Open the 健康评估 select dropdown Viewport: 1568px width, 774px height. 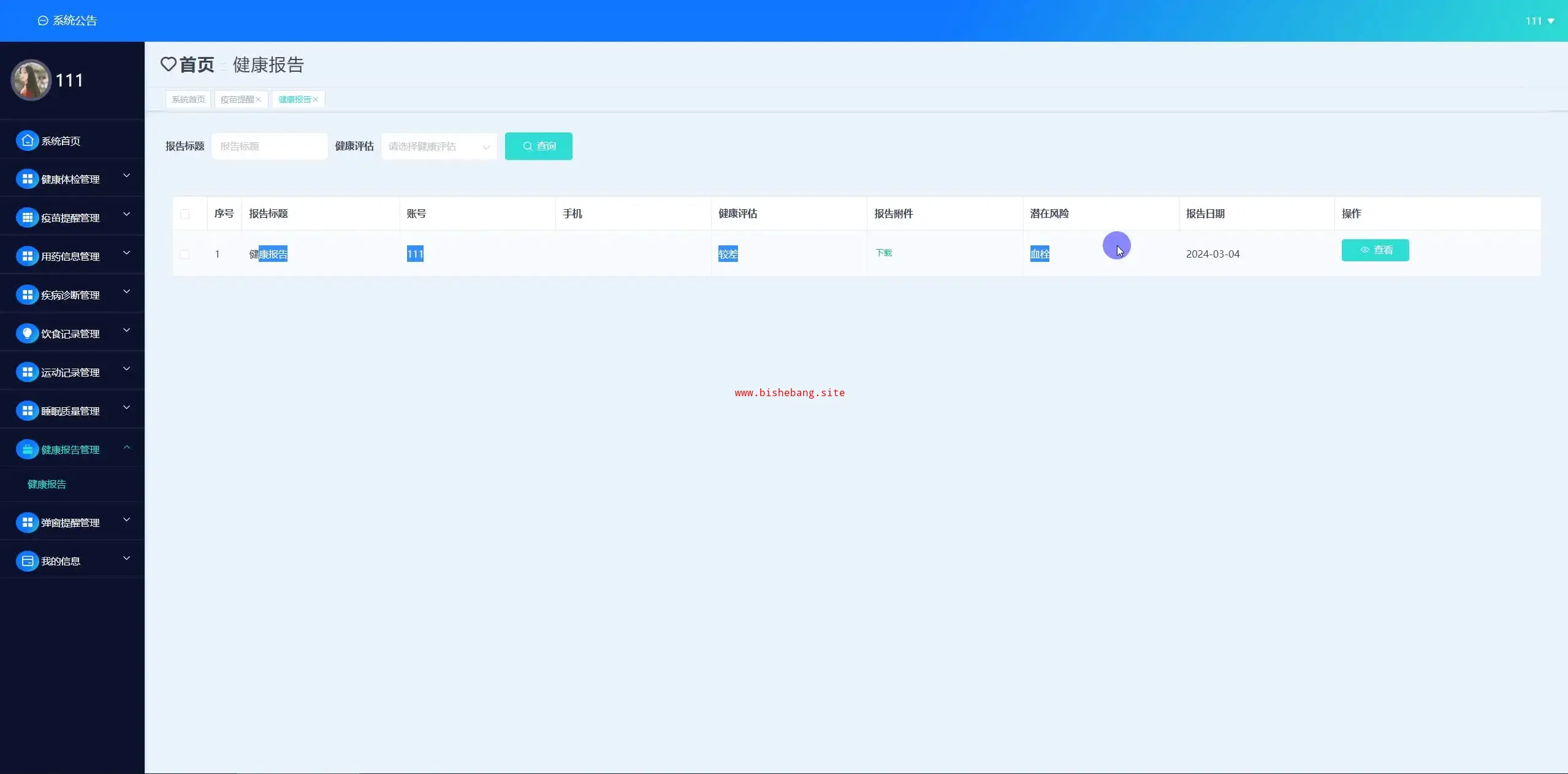(x=438, y=147)
